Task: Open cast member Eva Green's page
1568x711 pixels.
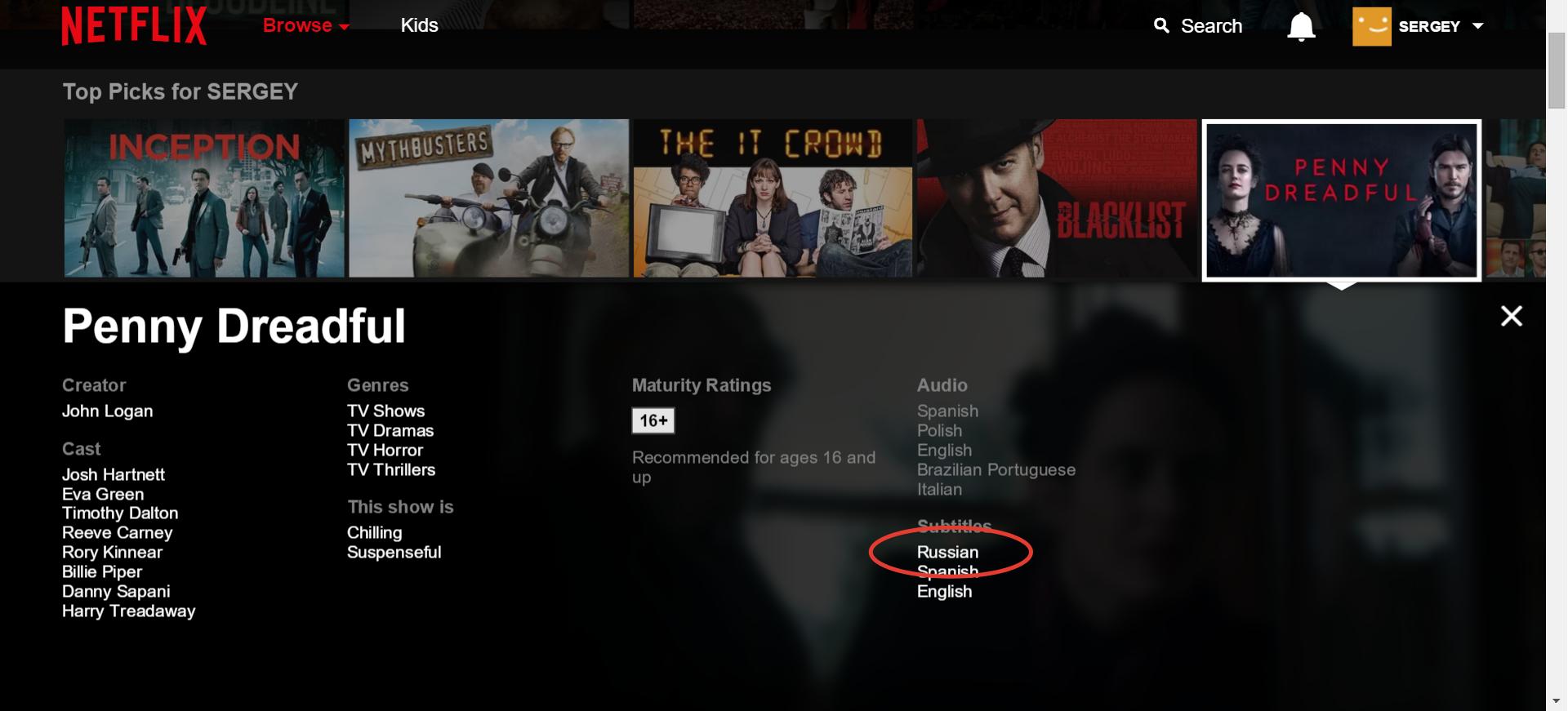Action: coord(103,494)
